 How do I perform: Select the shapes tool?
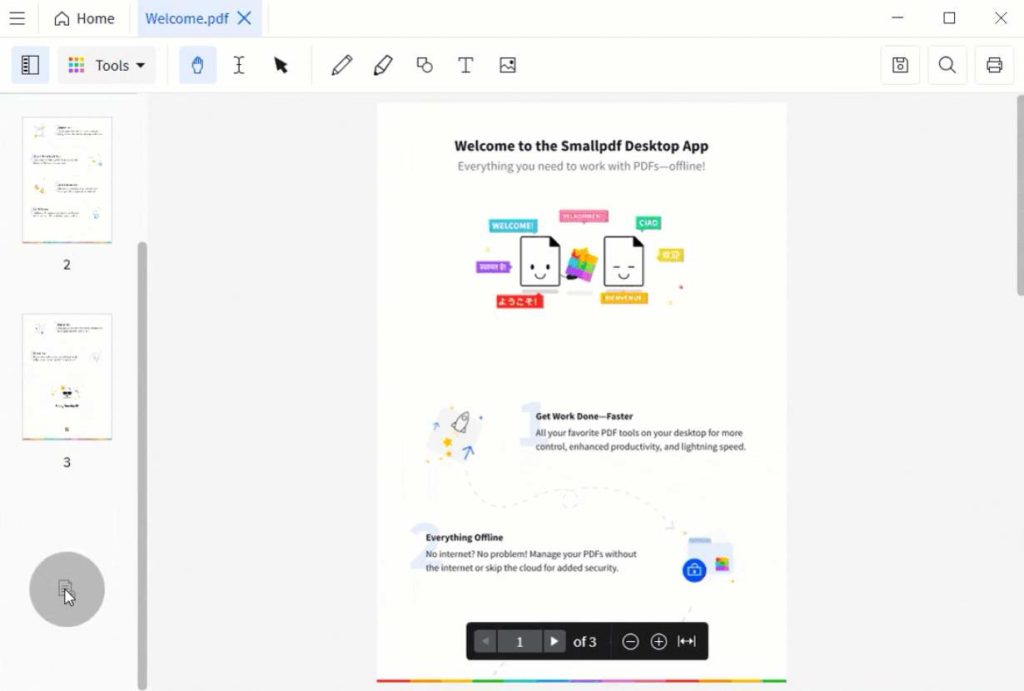pyautogui.click(x=424, y=65)
